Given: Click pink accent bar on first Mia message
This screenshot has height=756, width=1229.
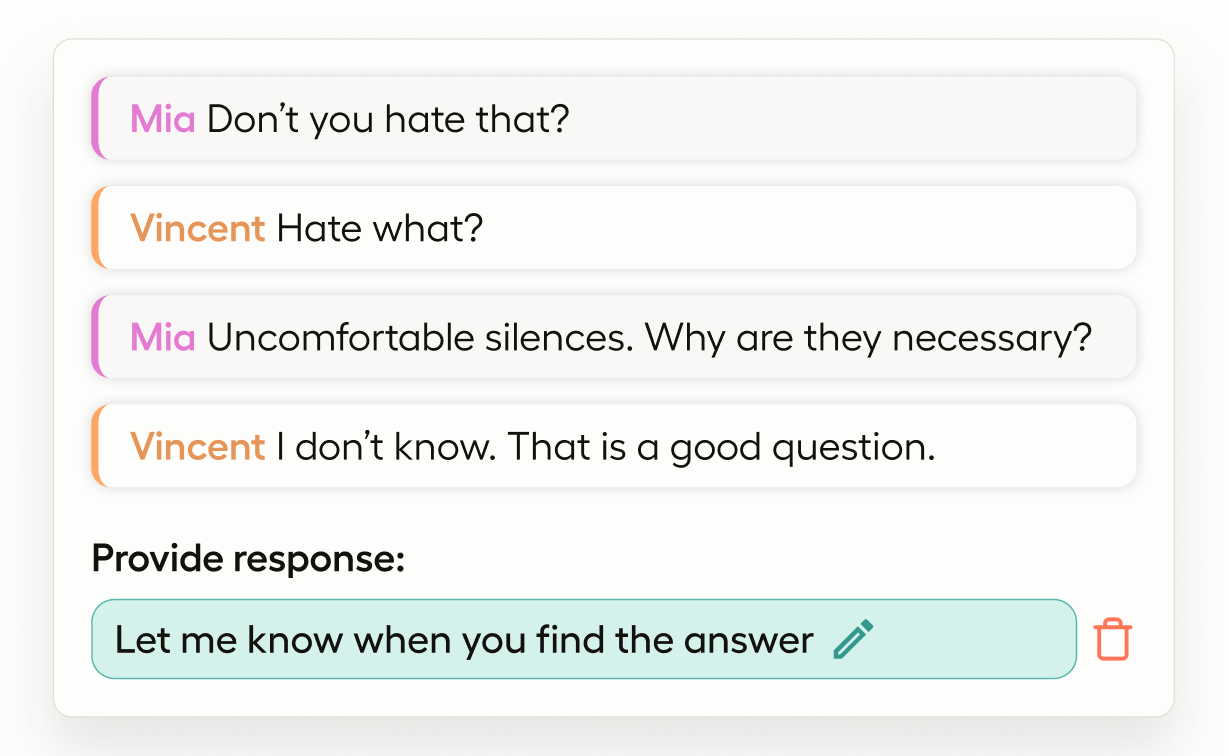Looking at the screenshot, I should 96,119.
